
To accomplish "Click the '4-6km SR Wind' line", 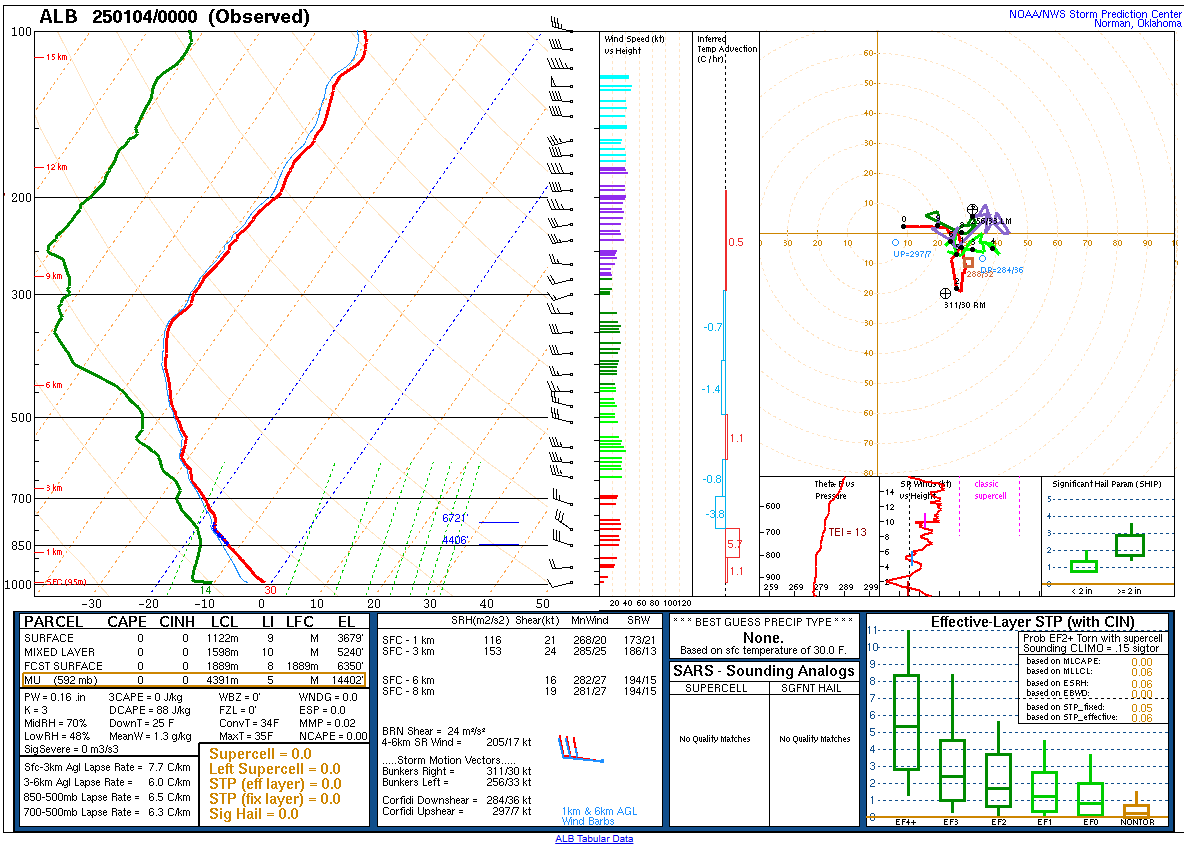I will pyautogui.click(x=457, y=742).
